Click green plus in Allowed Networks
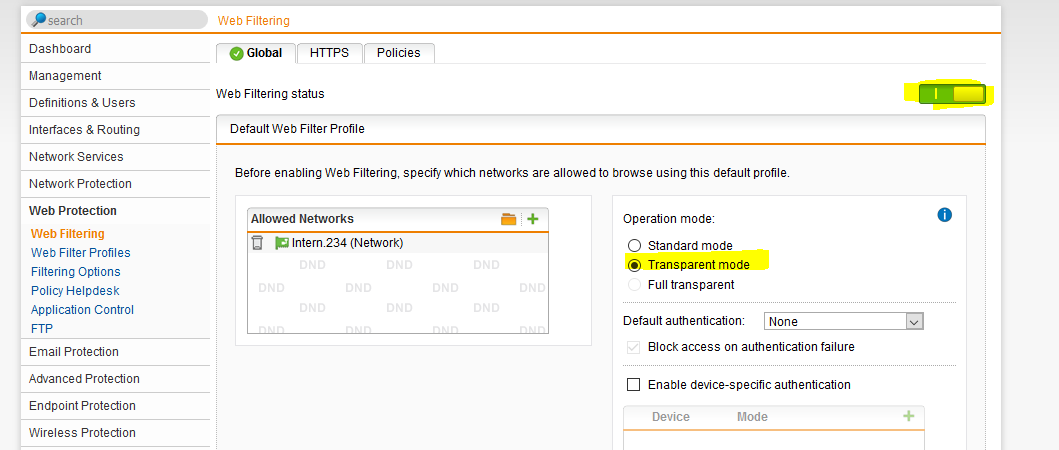Viewport: 1059px width, 450px height. [x=533, y=219]
